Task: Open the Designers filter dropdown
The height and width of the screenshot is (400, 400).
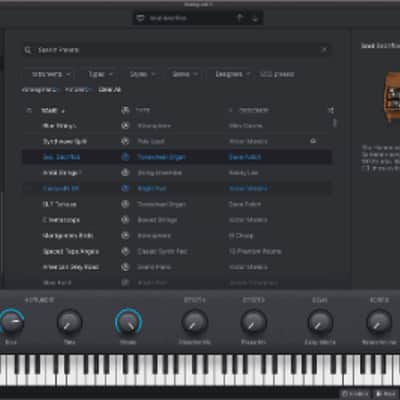Action: tap(232, 74)
